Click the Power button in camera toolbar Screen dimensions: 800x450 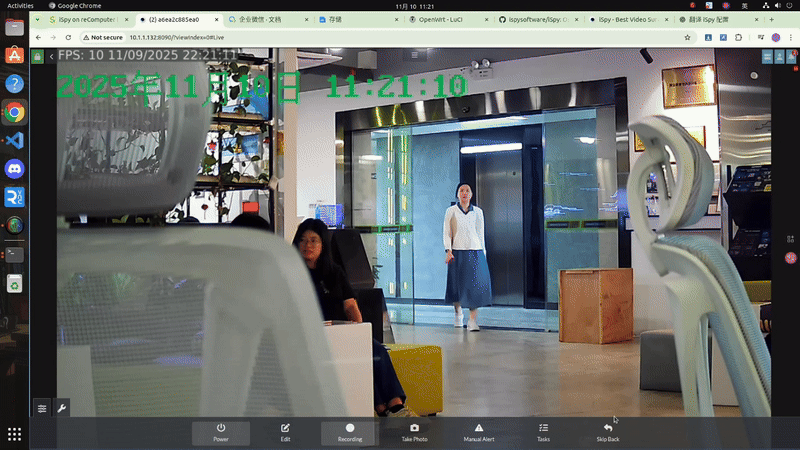point(221,432)
